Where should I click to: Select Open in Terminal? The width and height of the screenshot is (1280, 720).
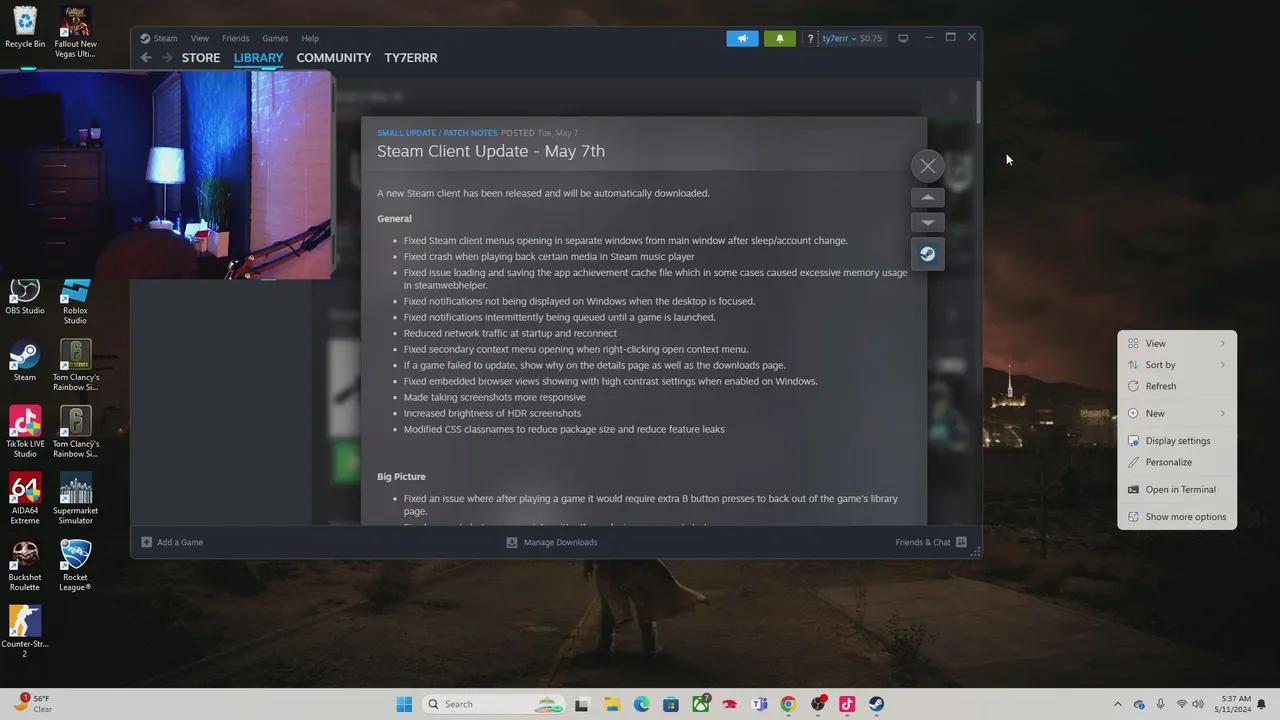[x=1177, y=490]
